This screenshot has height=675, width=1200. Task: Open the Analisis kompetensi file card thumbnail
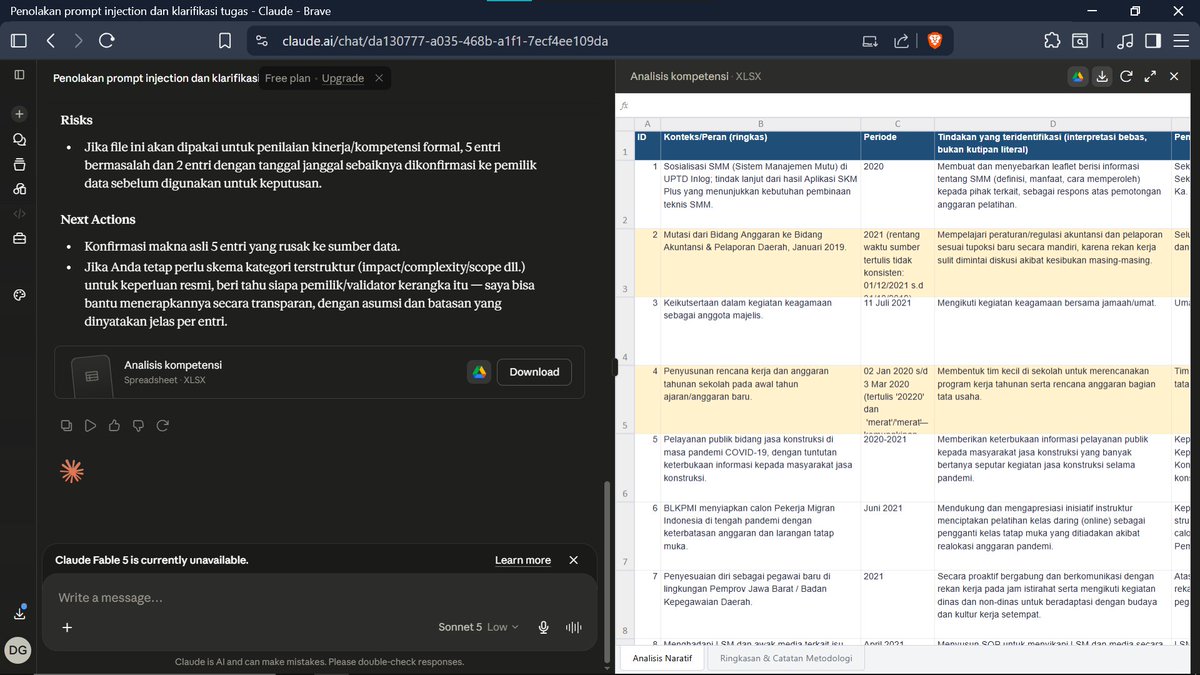pyautogui.click(x=92, y=375)
